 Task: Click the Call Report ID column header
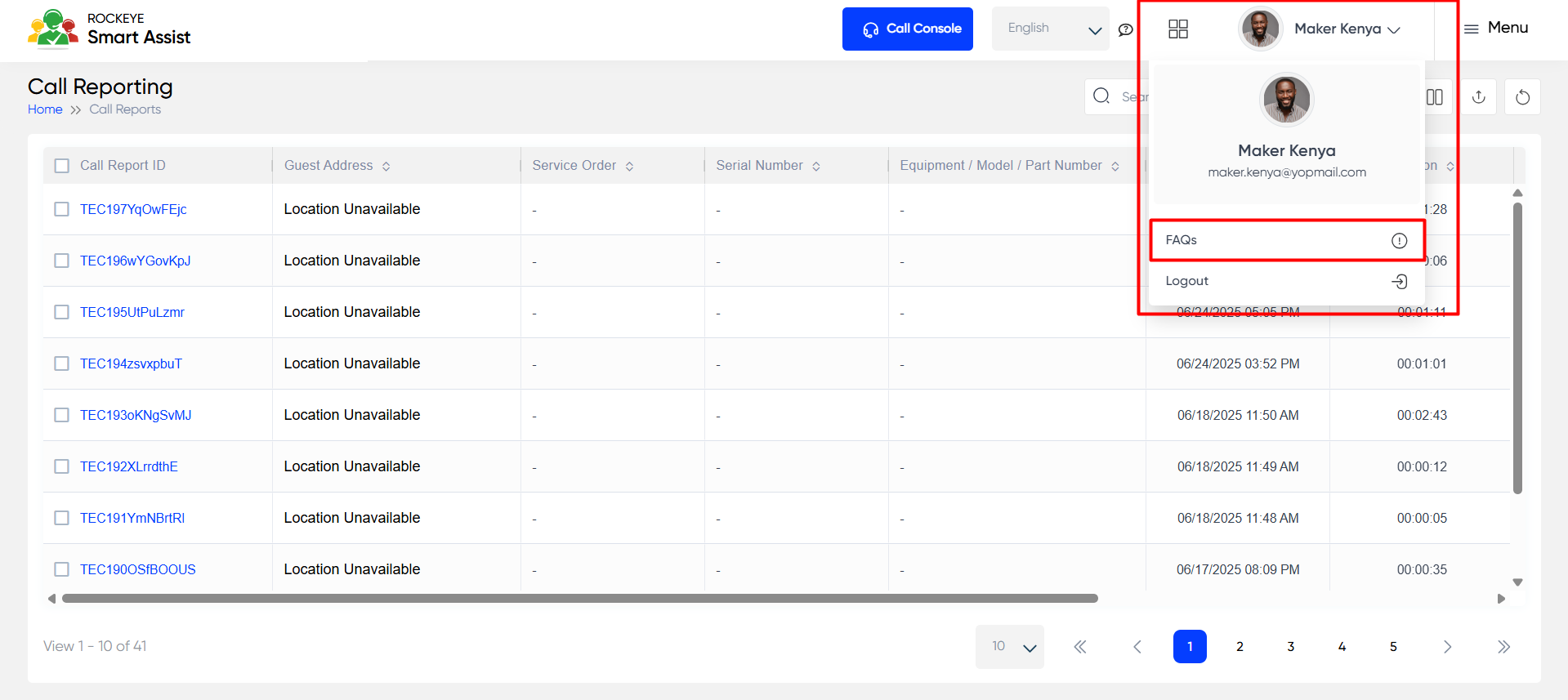[x=123, y=166]
